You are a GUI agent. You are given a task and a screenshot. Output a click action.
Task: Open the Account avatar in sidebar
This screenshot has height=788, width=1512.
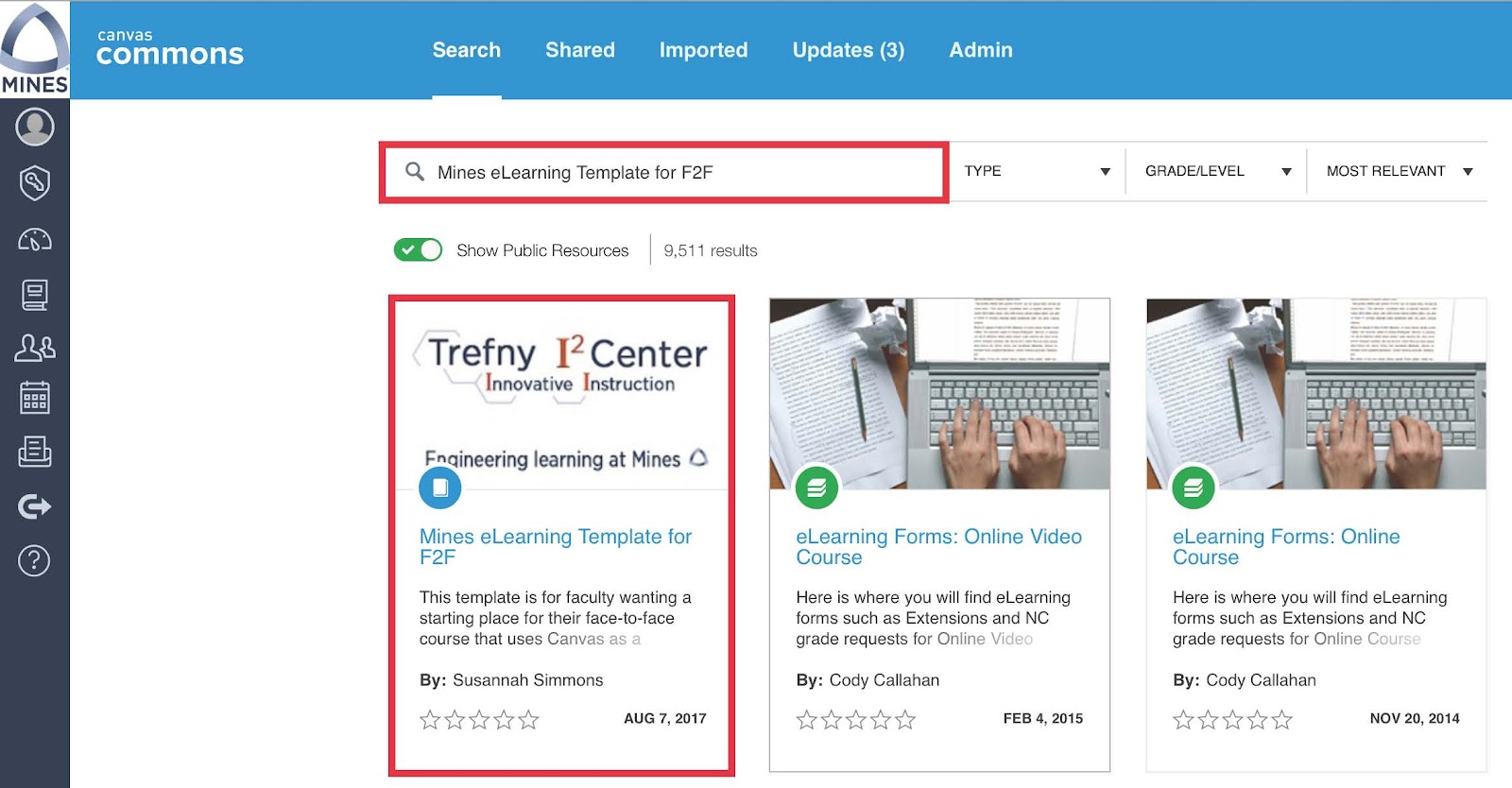point(35,127)
